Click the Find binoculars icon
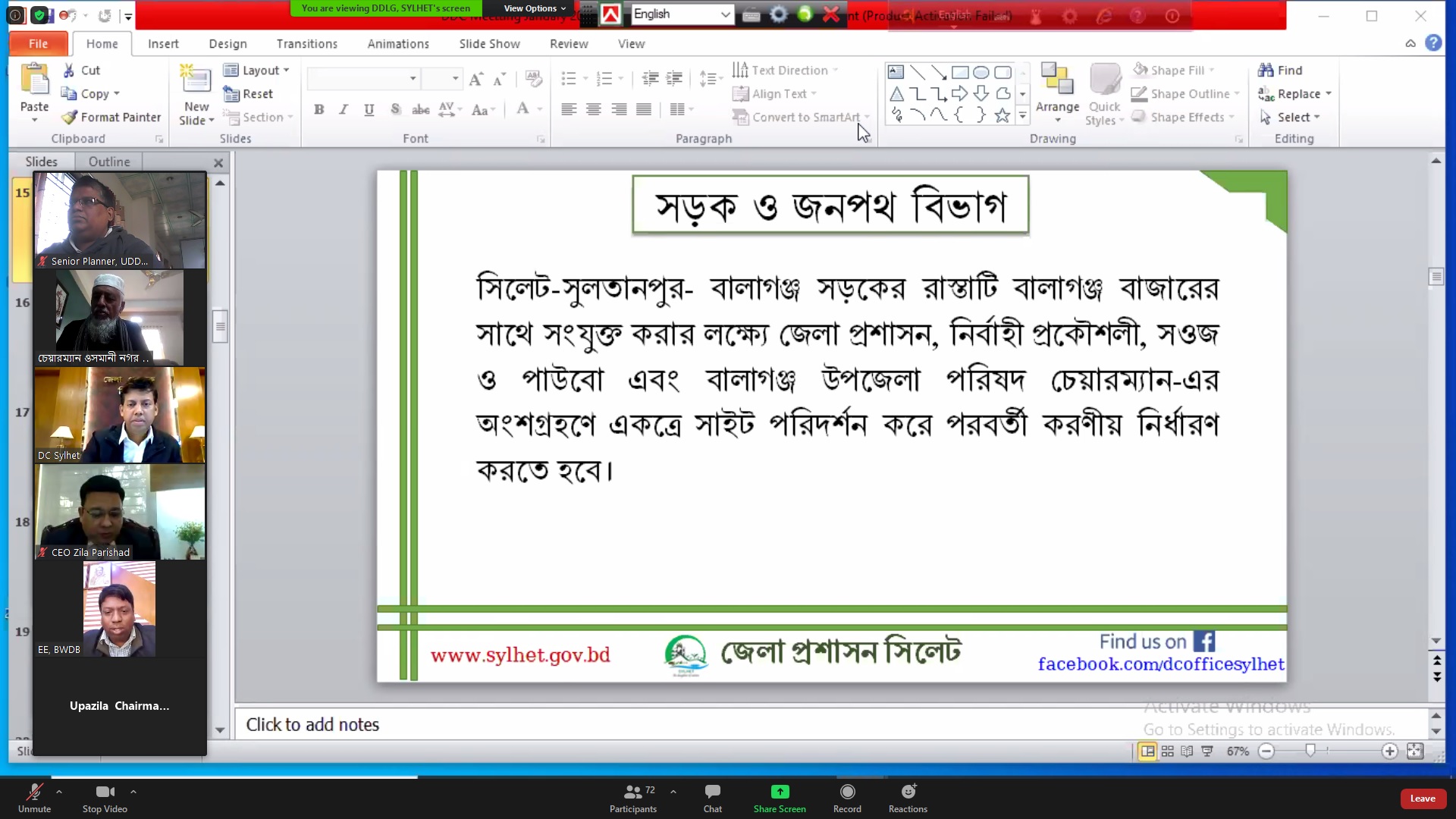 pyautogui.click(x=1266, y=70)
